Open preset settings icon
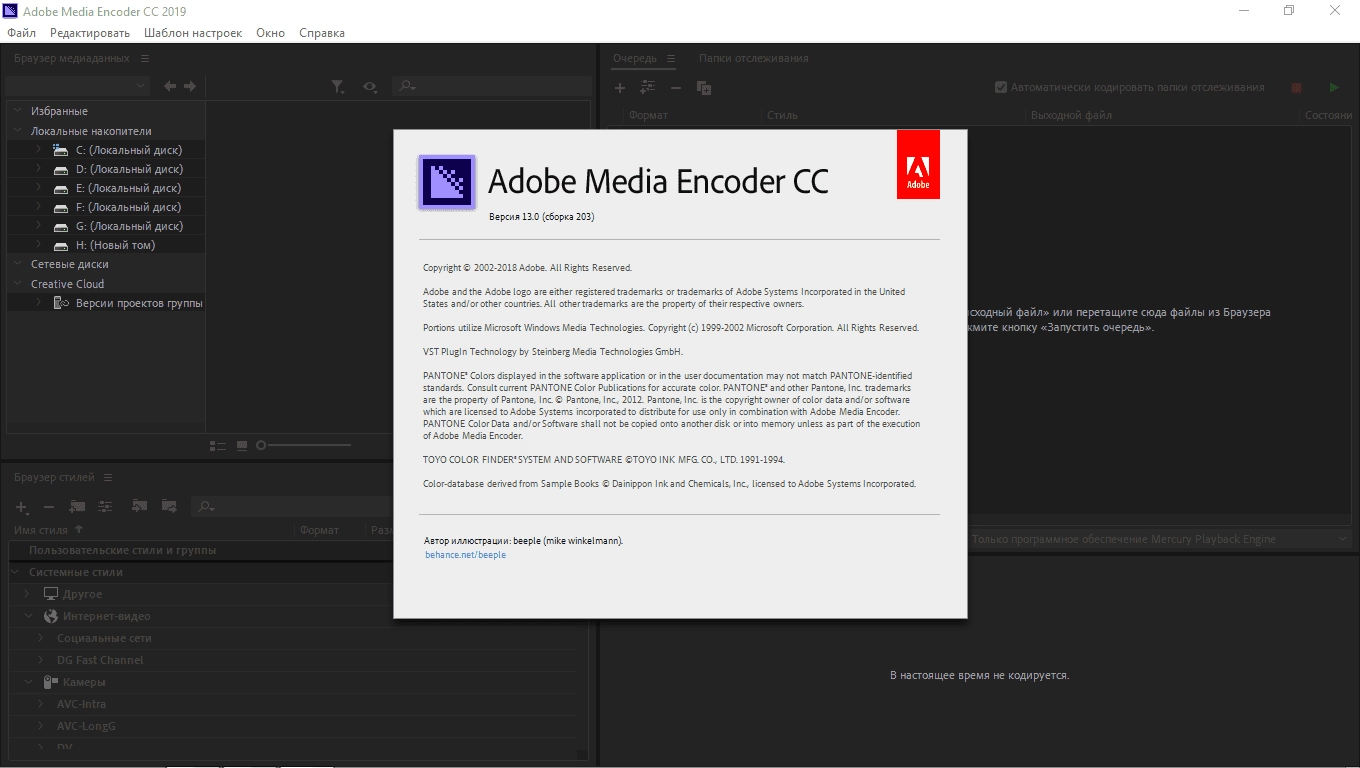 [x=105, y=507]
